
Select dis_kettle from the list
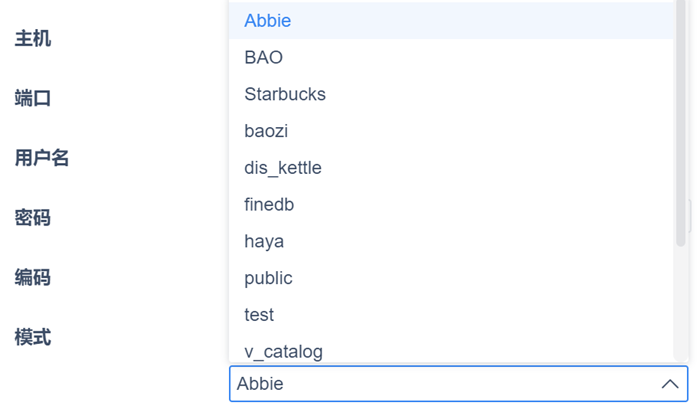(x=283, y=168)
